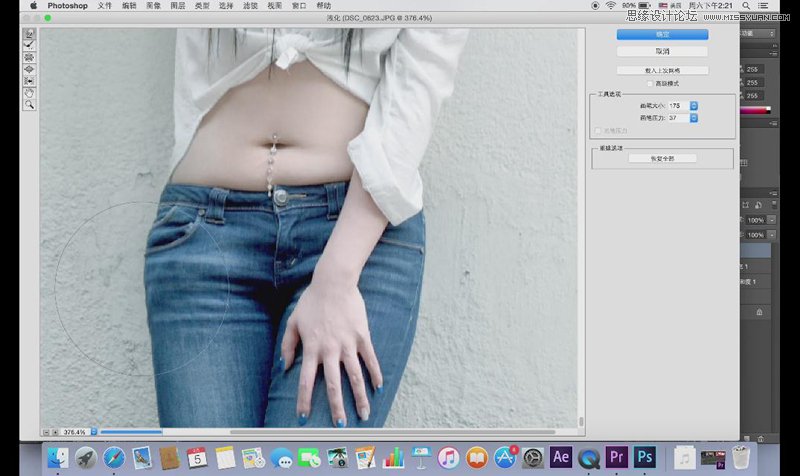Select the Bloat tool
800x476 pixels.
coord(29,69)
